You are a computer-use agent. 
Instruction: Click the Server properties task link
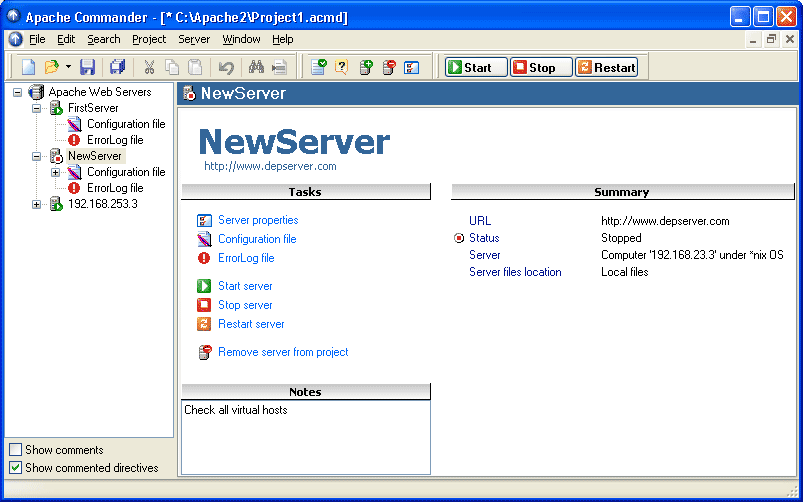click(x=258, y=220)
